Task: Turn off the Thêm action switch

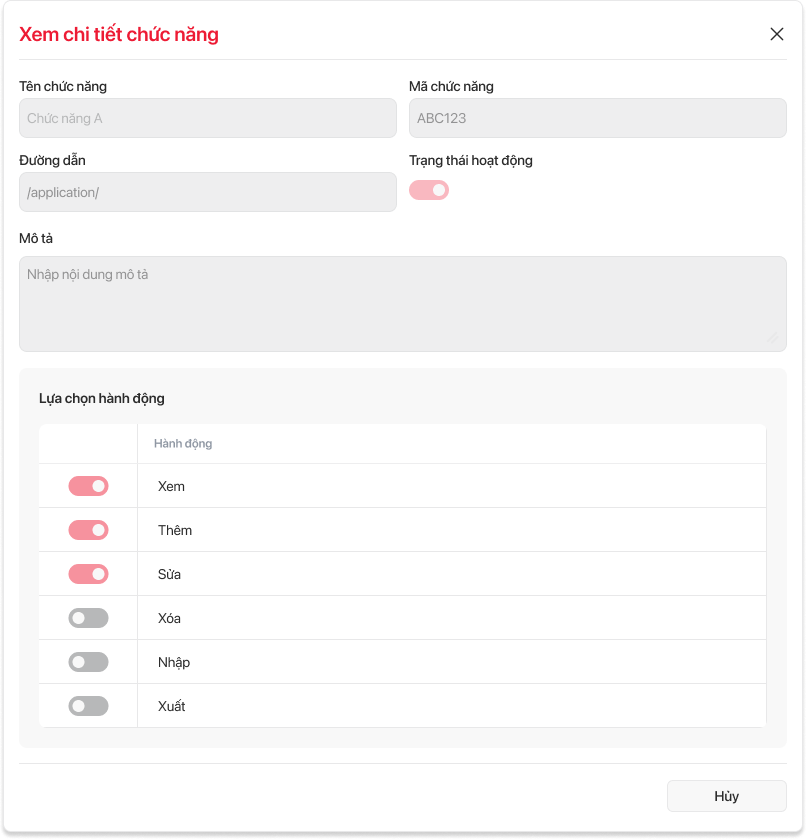Action: 88,530
